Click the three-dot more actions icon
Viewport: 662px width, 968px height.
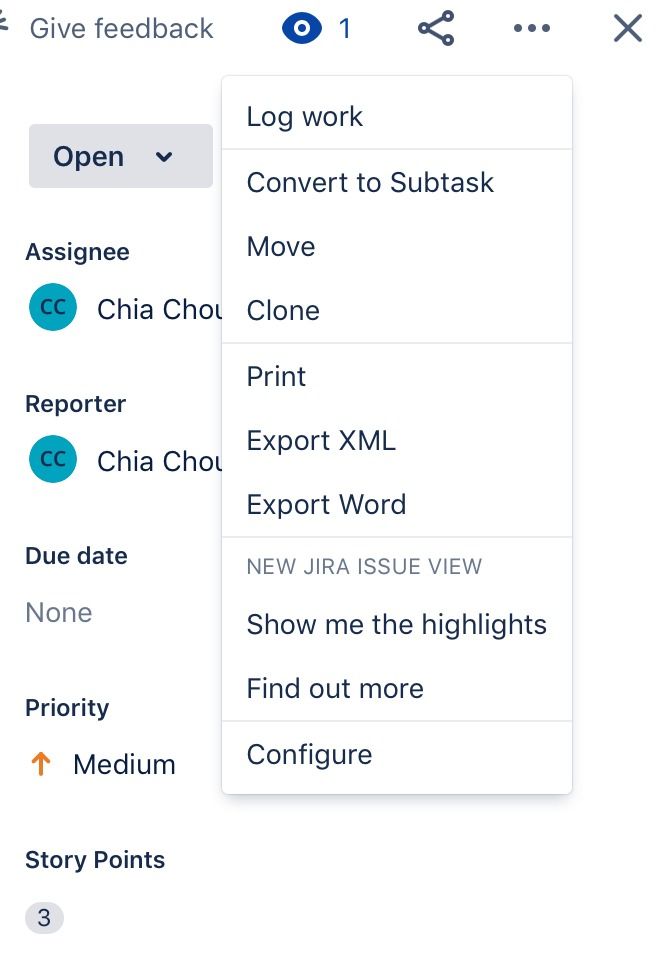(531, 29)
